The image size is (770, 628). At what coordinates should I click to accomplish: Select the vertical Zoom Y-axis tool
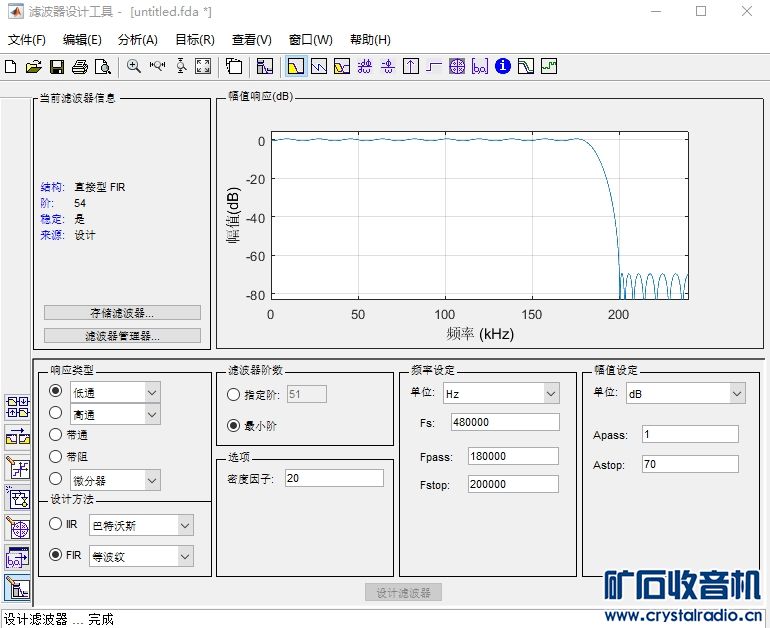(x=181, y=66)
